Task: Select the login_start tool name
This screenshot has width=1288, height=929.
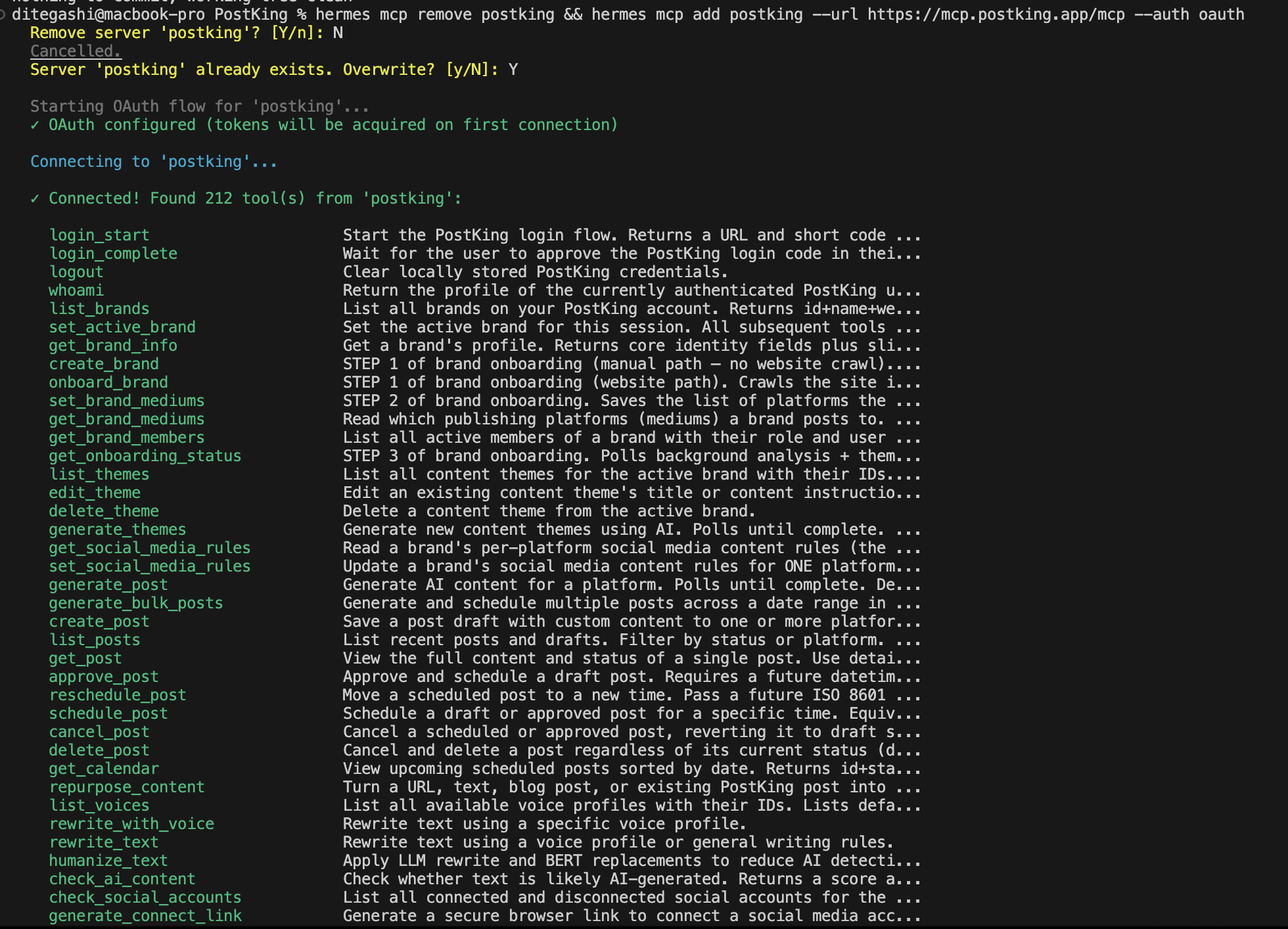Action: pyautogui.click(x=99, y=235)
